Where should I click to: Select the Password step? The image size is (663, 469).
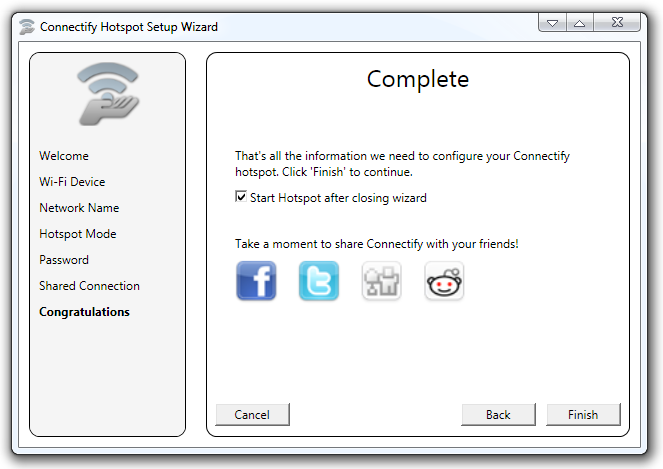pyautogui.click(x=64, y=260)
